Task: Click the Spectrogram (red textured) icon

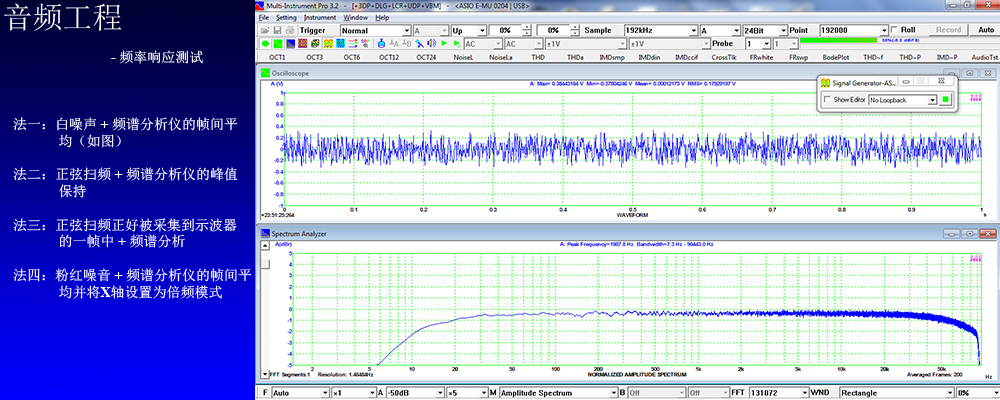Action: [x=302, y=43]
